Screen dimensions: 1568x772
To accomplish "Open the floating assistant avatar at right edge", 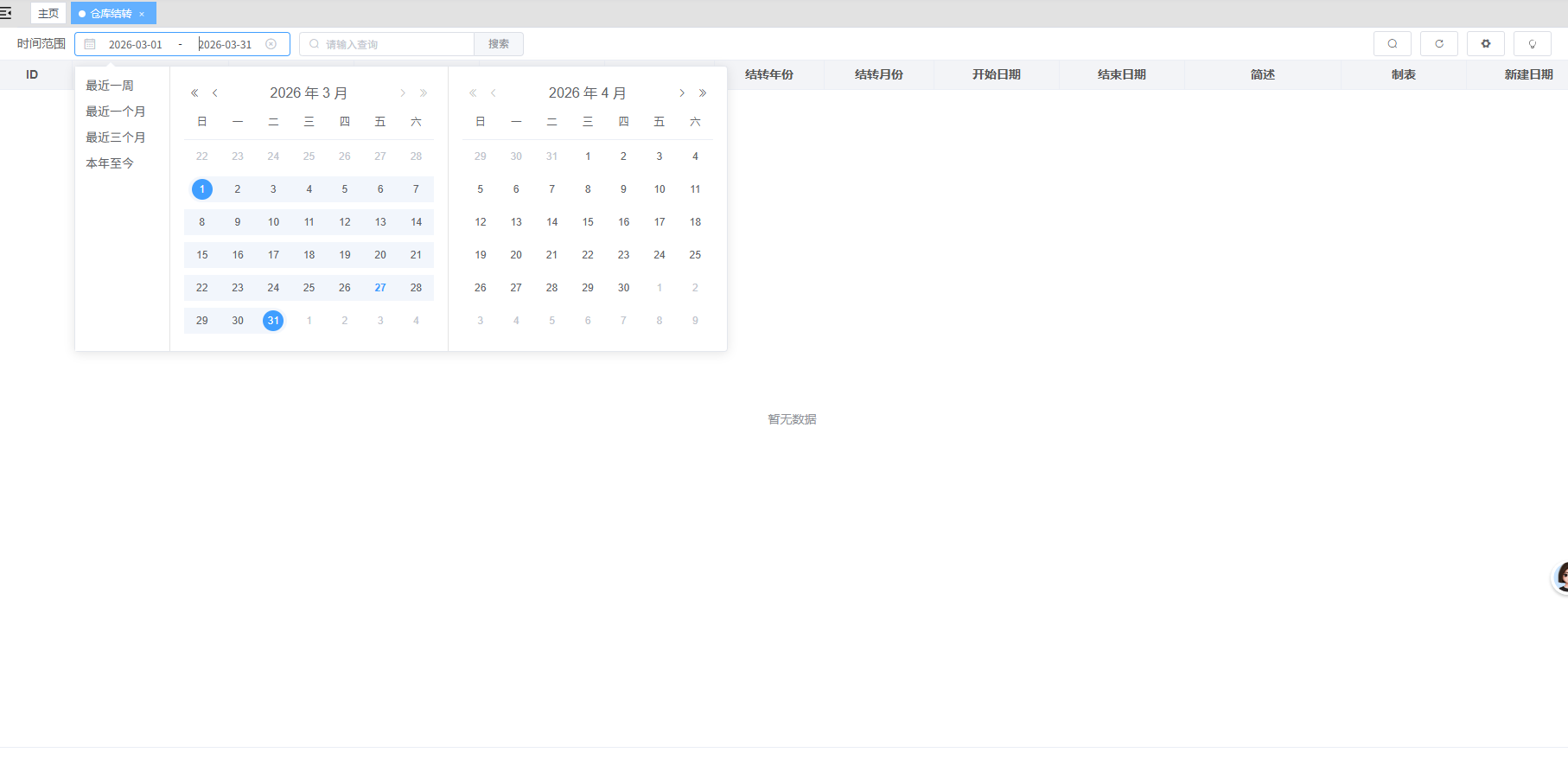I will pos(1561,577).
